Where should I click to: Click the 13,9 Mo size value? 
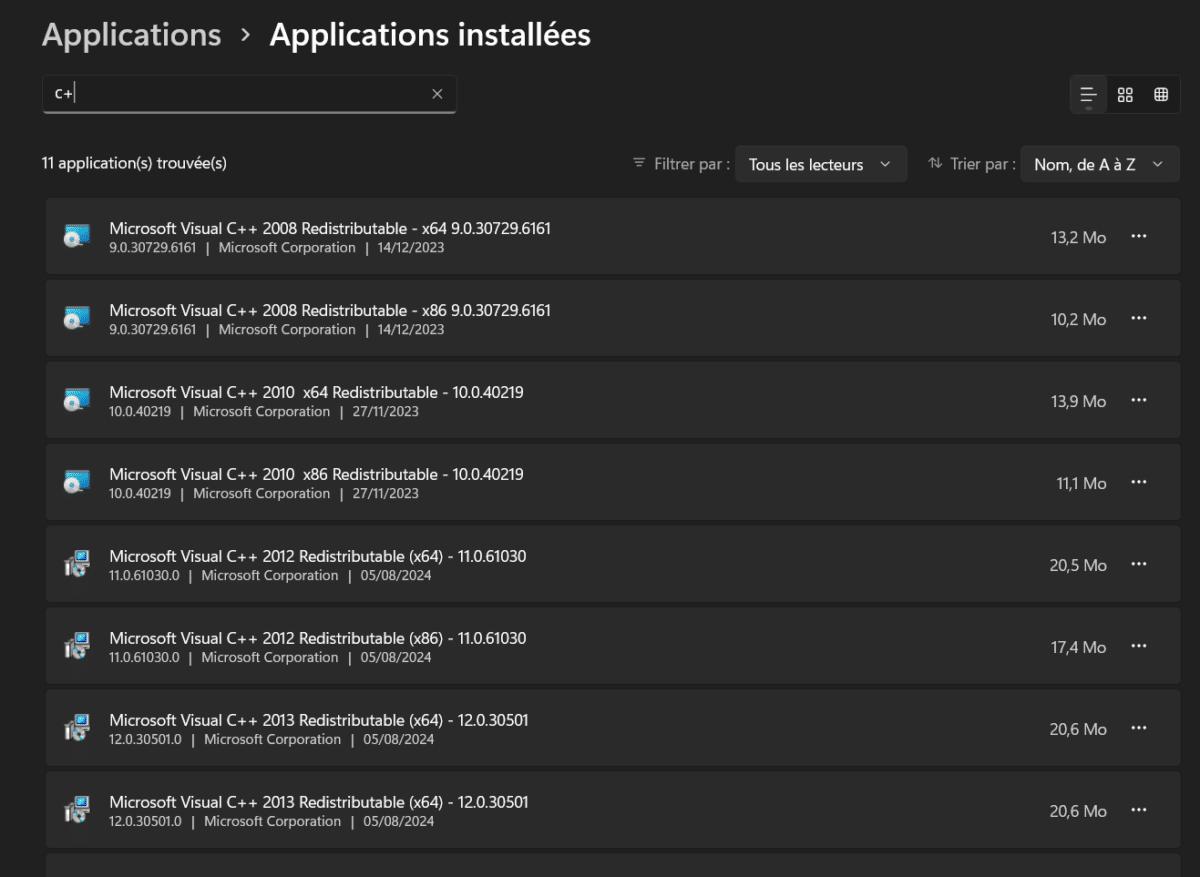[x=1078, y=401]
